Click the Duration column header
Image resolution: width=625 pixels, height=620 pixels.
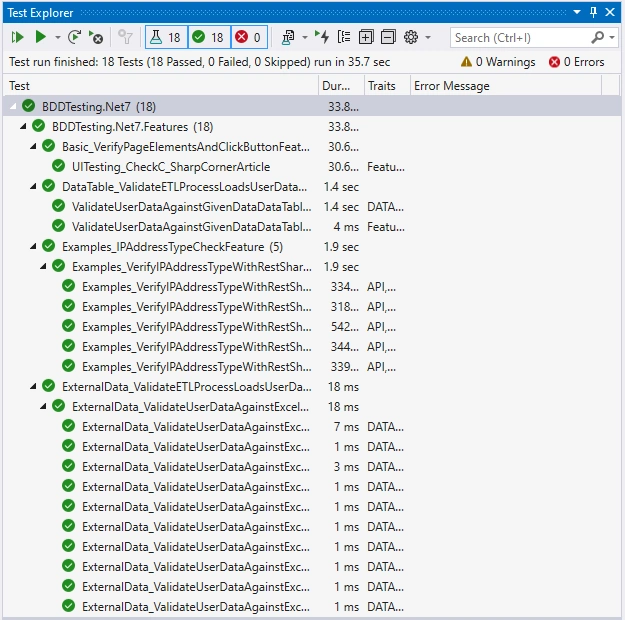click(341, 86)
